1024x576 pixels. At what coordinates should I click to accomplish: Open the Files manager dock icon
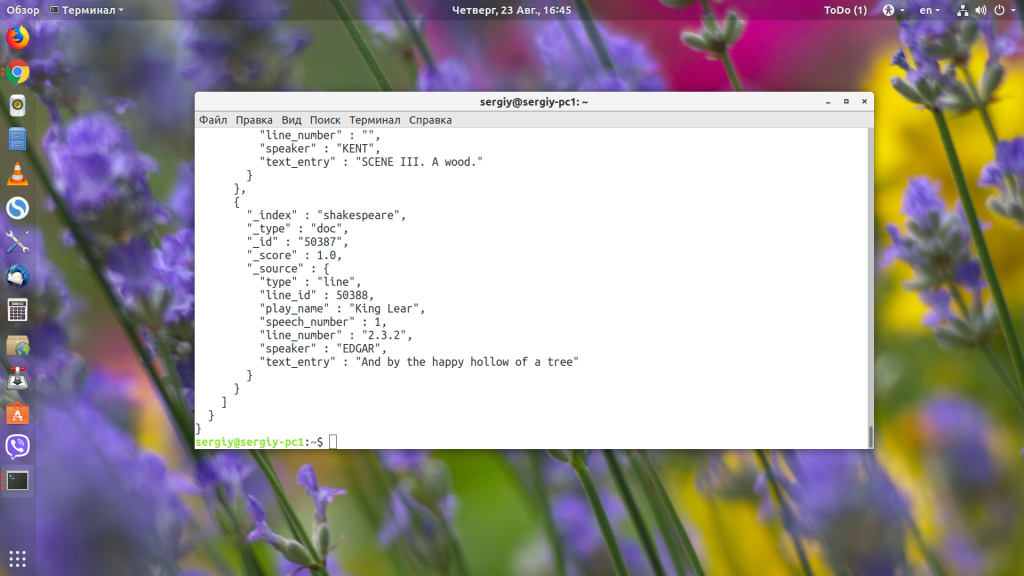(18, 140)
